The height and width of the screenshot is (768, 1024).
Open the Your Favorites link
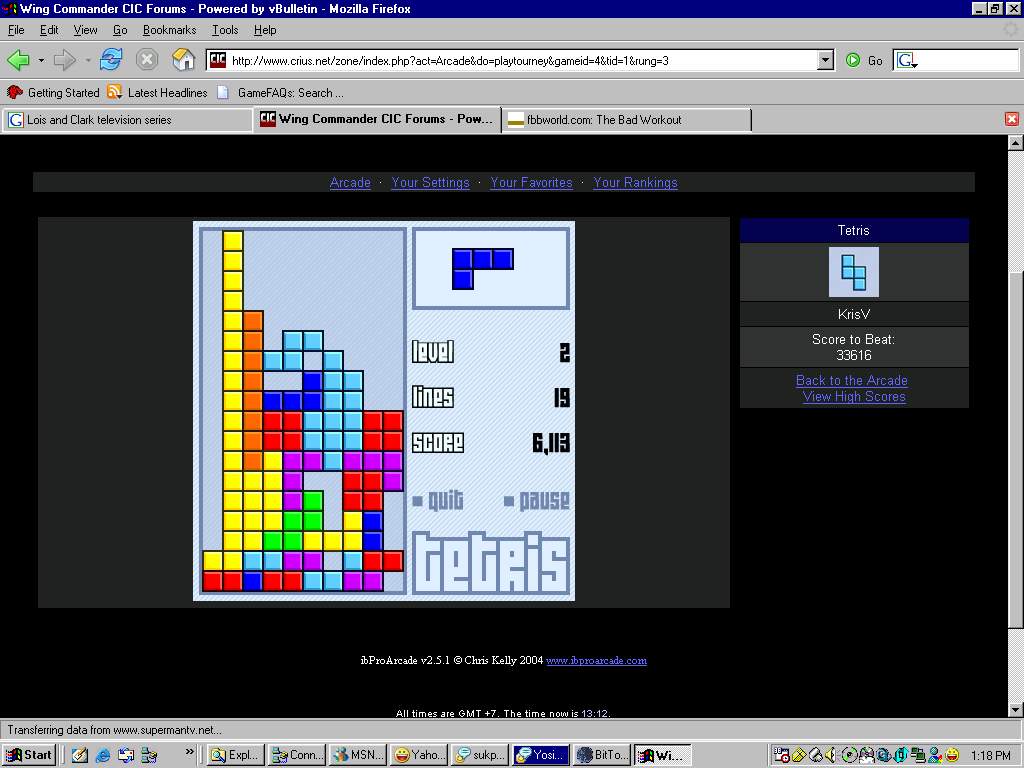(x=531, y=183)
